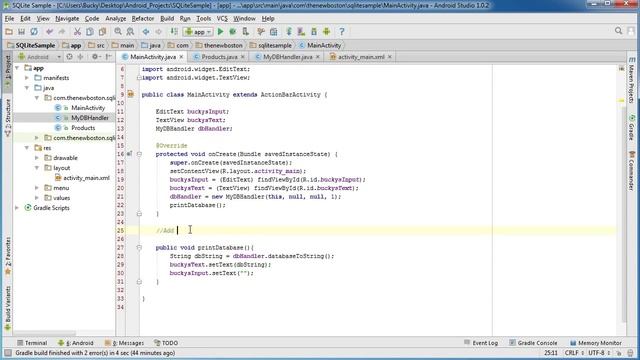Click the Make Project icon

(x=174, y=32)
